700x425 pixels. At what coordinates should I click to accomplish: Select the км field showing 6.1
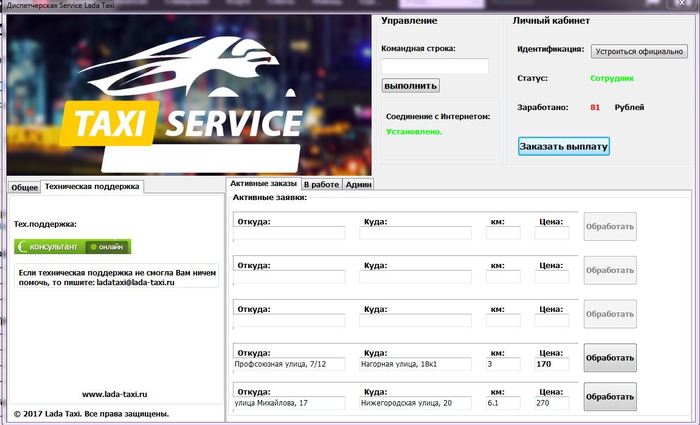click(503, 403)
